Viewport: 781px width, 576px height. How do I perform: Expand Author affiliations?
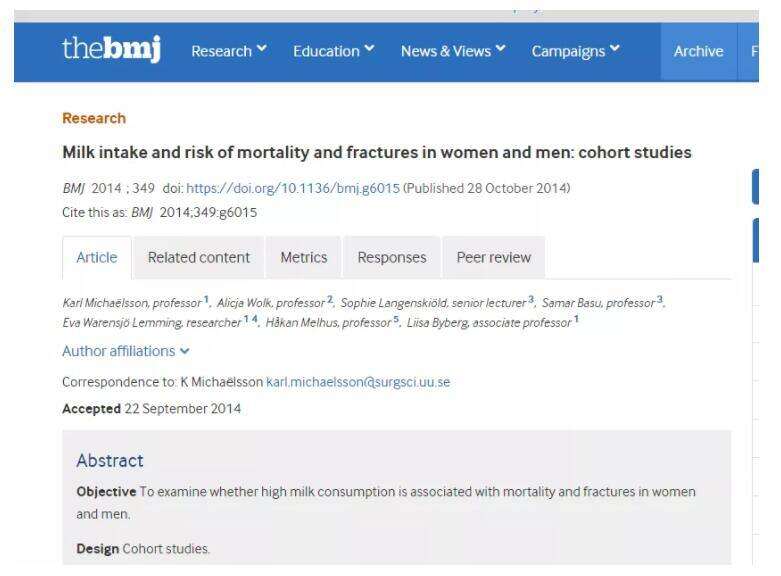click(x=125, y=351)
